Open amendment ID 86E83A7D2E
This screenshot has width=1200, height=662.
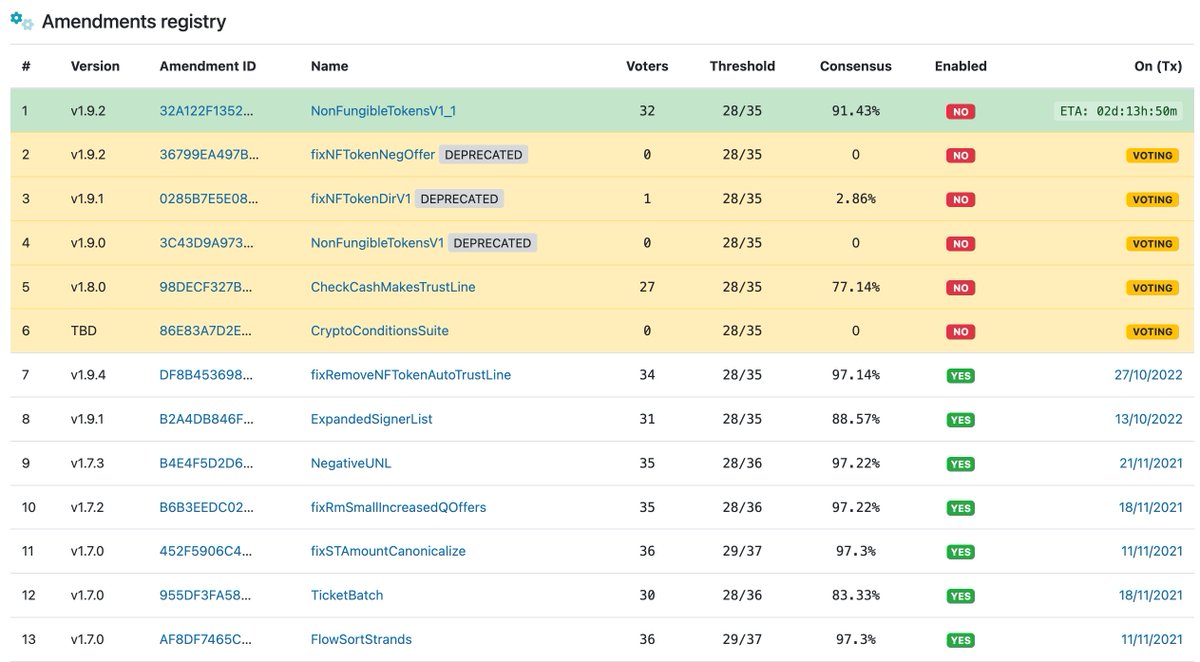pyautogui.click(x=207, y=331)
